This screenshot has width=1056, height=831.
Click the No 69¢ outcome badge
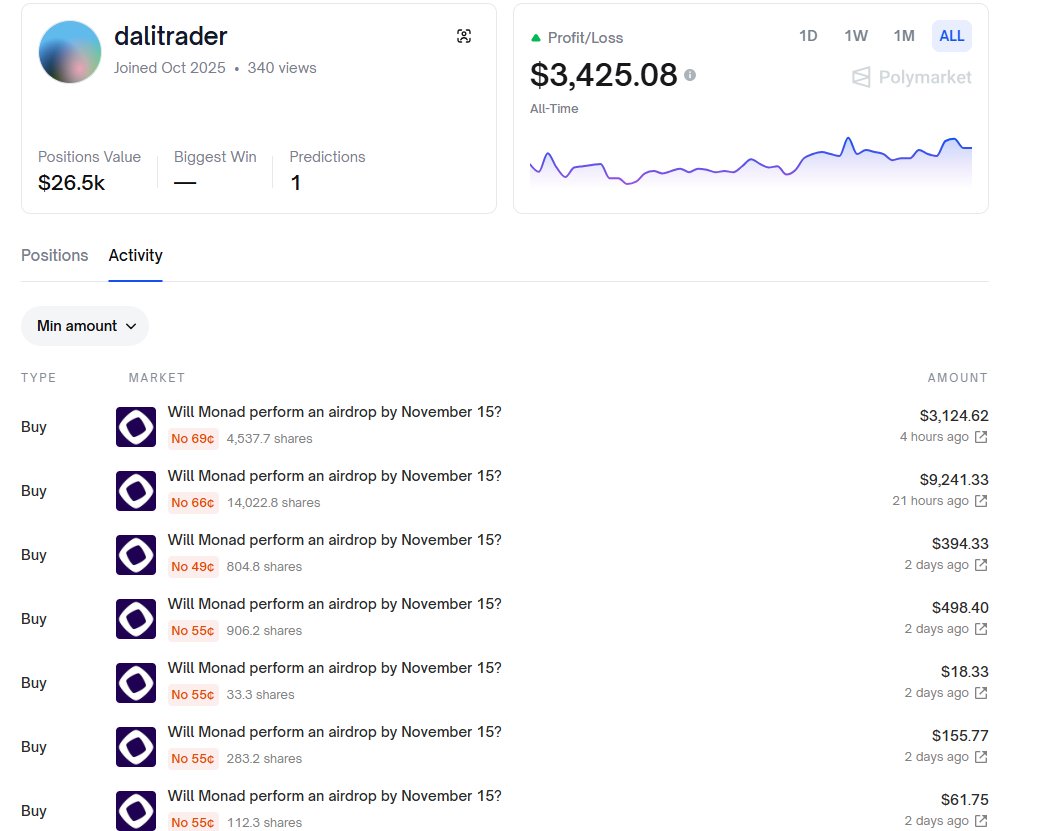pos(193,439)
